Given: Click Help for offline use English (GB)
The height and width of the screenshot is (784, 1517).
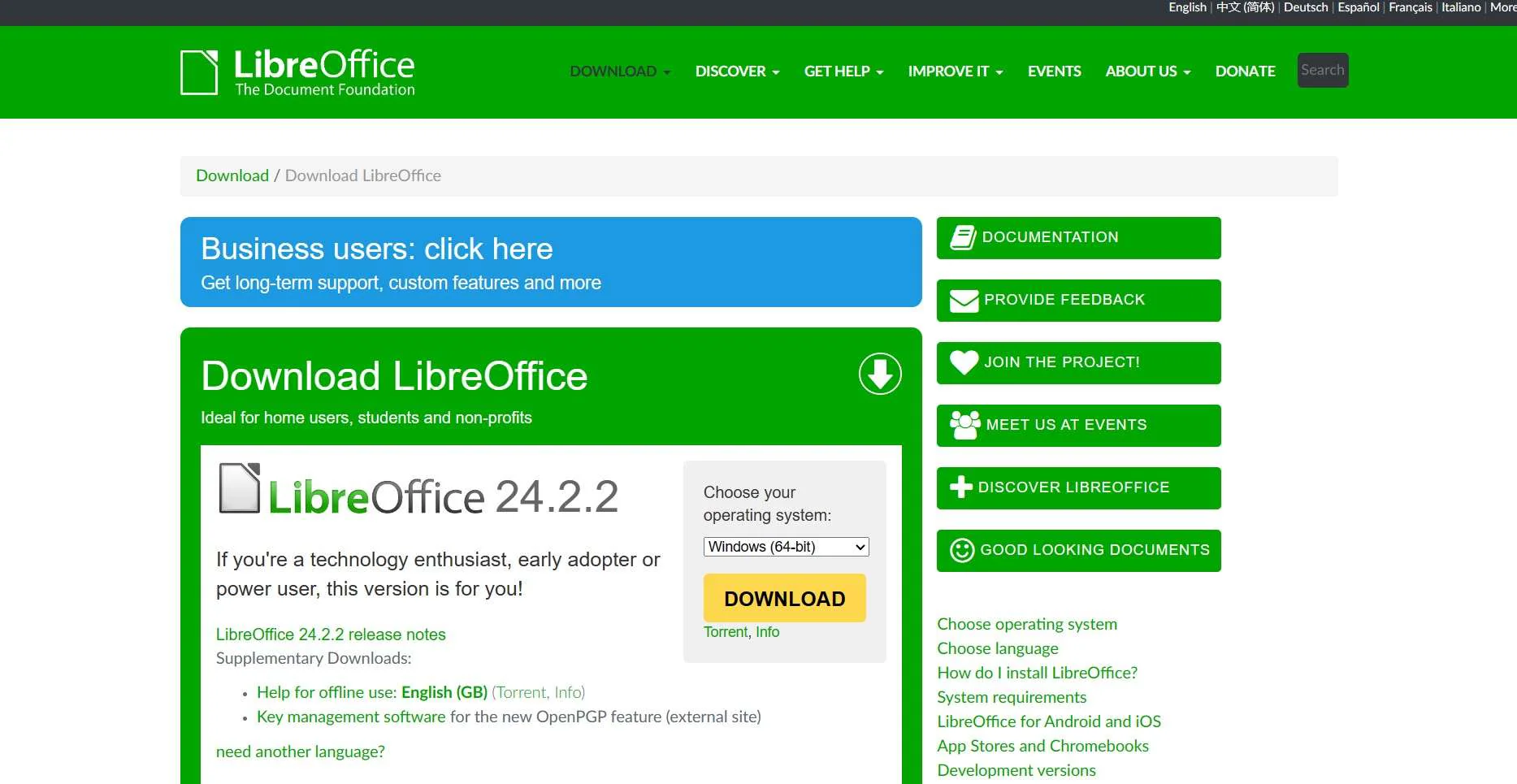Looking at the screenshot, I should (372, 692).
